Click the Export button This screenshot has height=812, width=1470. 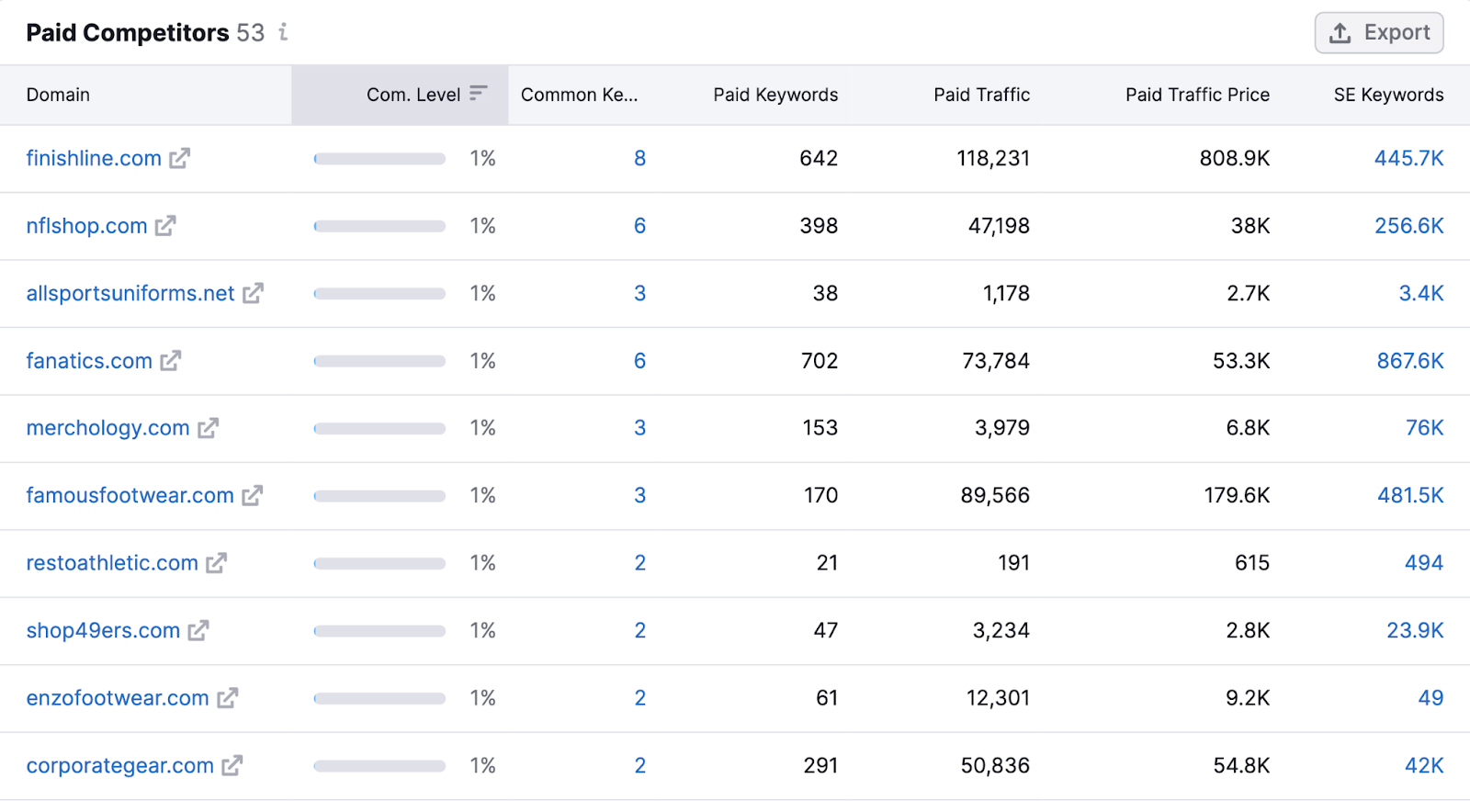click(1378, 33)
